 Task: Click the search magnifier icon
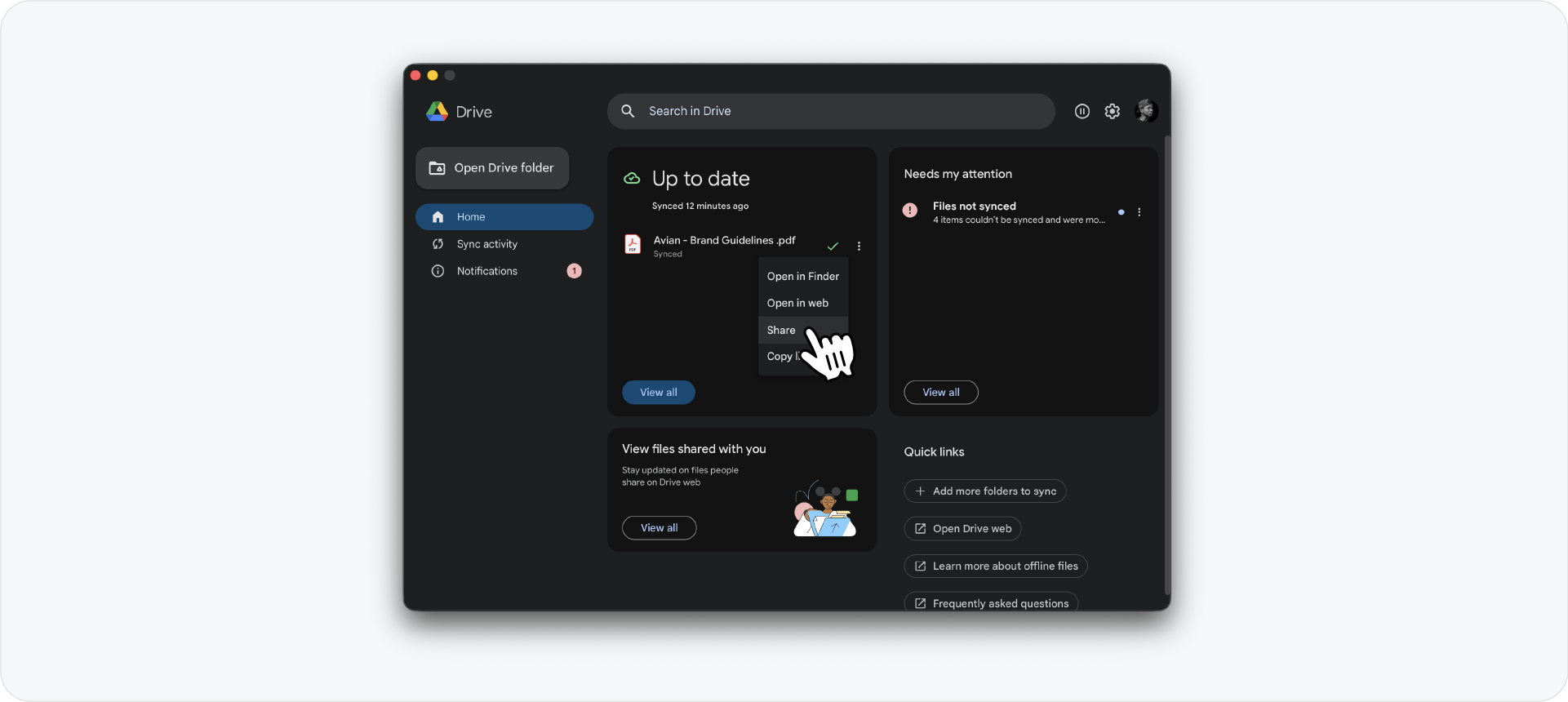click(x=628, y=111)
